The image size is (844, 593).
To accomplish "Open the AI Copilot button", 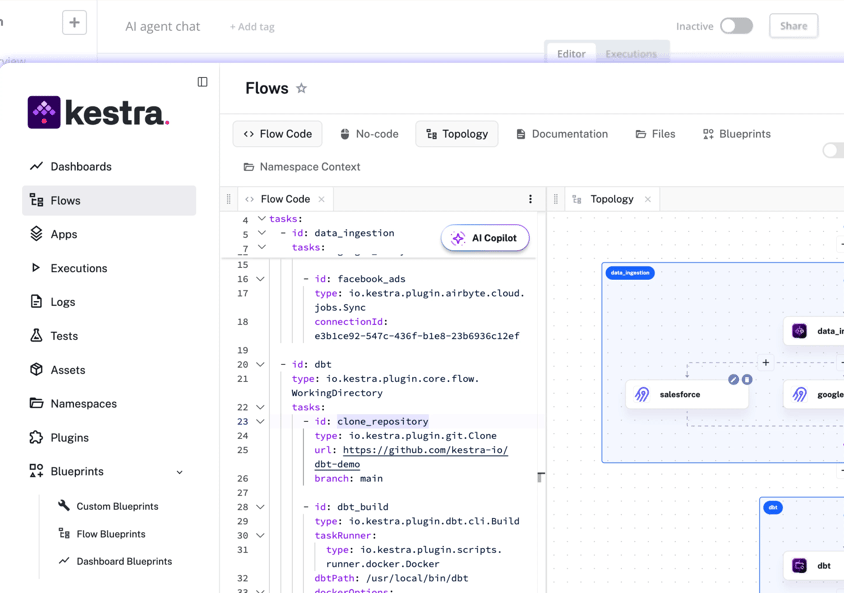I will pyautogui.click(x=485, y=238).
